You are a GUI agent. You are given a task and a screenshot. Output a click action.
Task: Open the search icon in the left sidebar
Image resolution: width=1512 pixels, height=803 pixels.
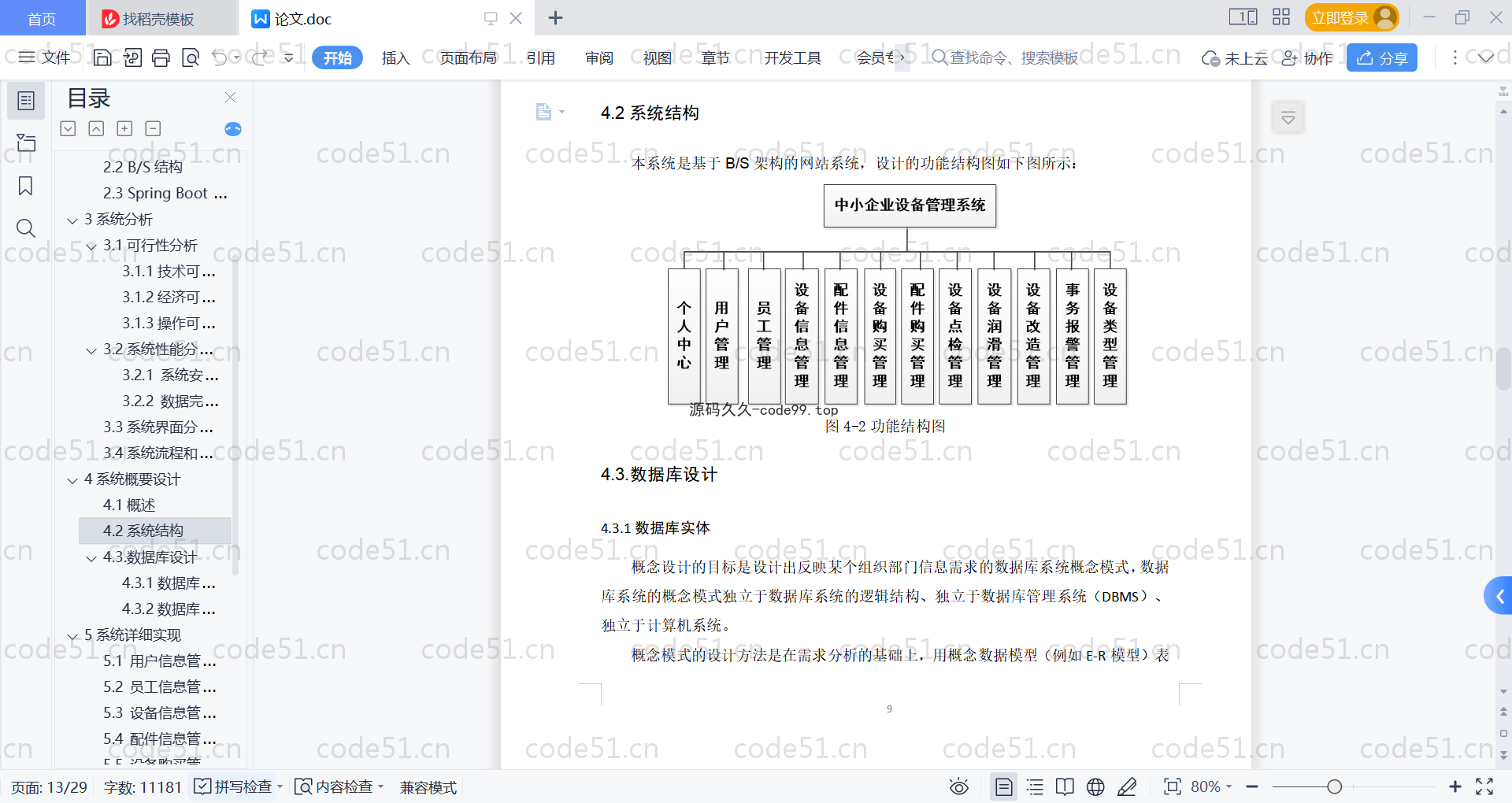click(26, 228)
